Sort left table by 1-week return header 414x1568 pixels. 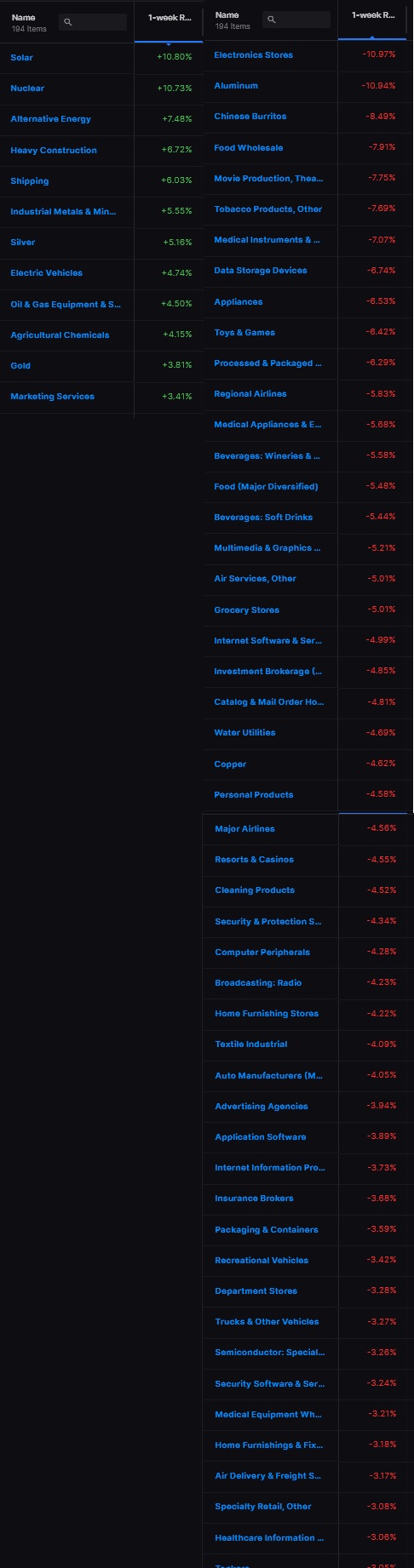tap(170, 18)
